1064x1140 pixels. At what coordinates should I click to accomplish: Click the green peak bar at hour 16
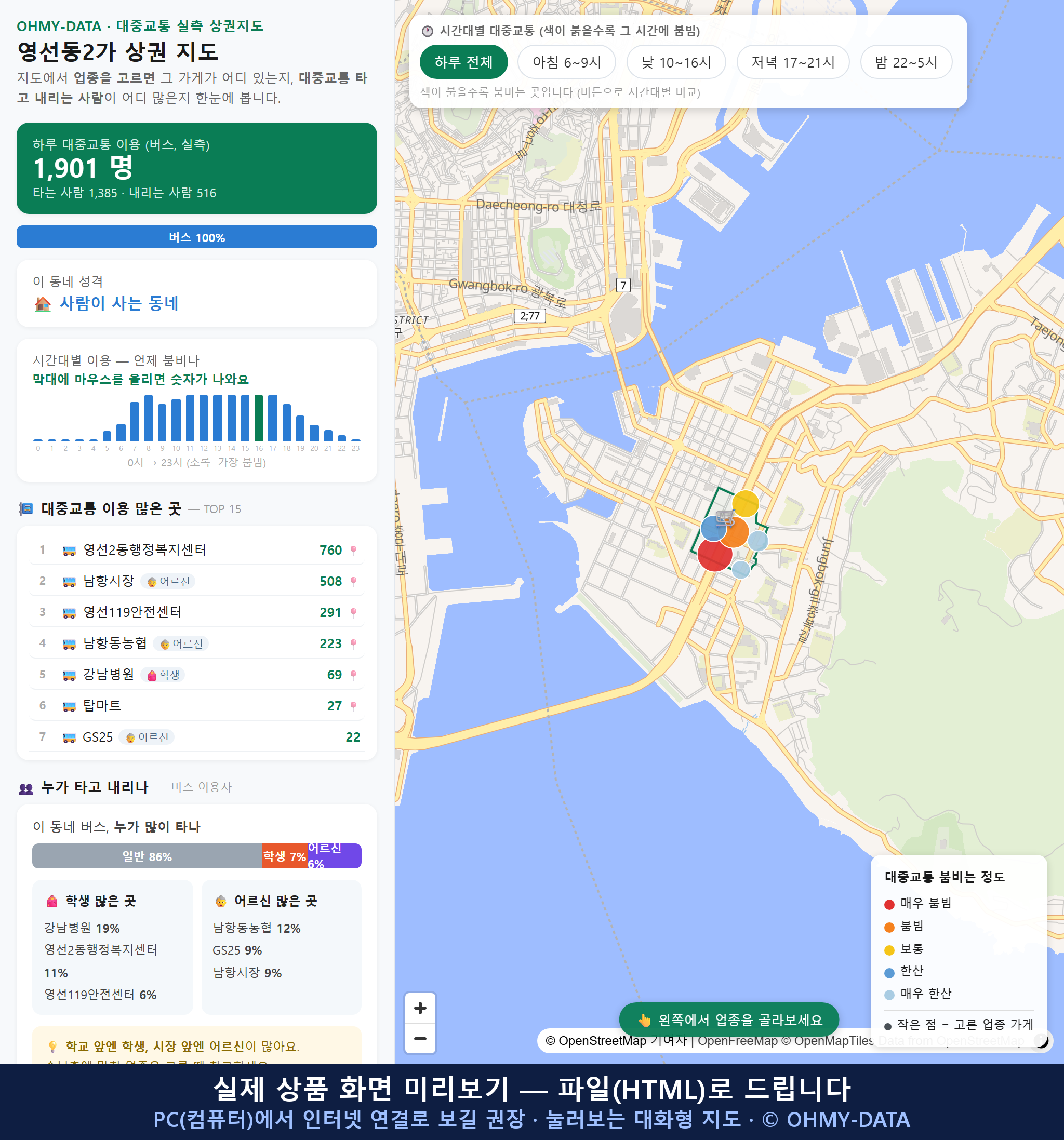point(259,418)
